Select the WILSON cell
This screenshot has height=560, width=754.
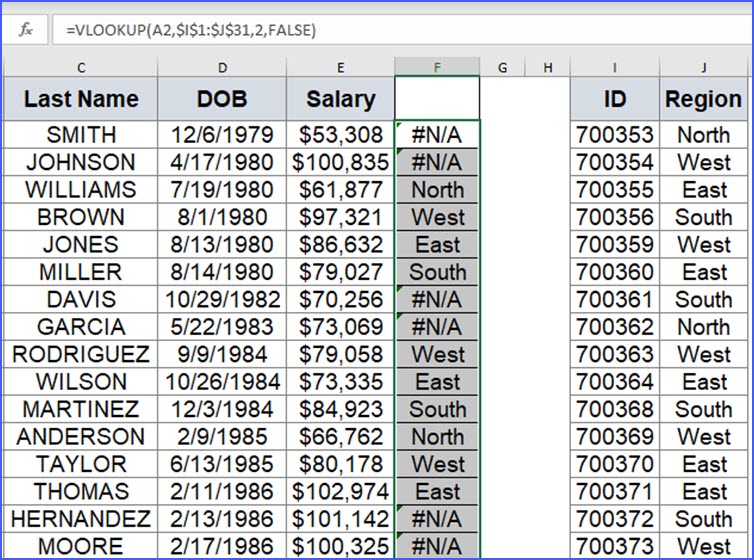81,381
